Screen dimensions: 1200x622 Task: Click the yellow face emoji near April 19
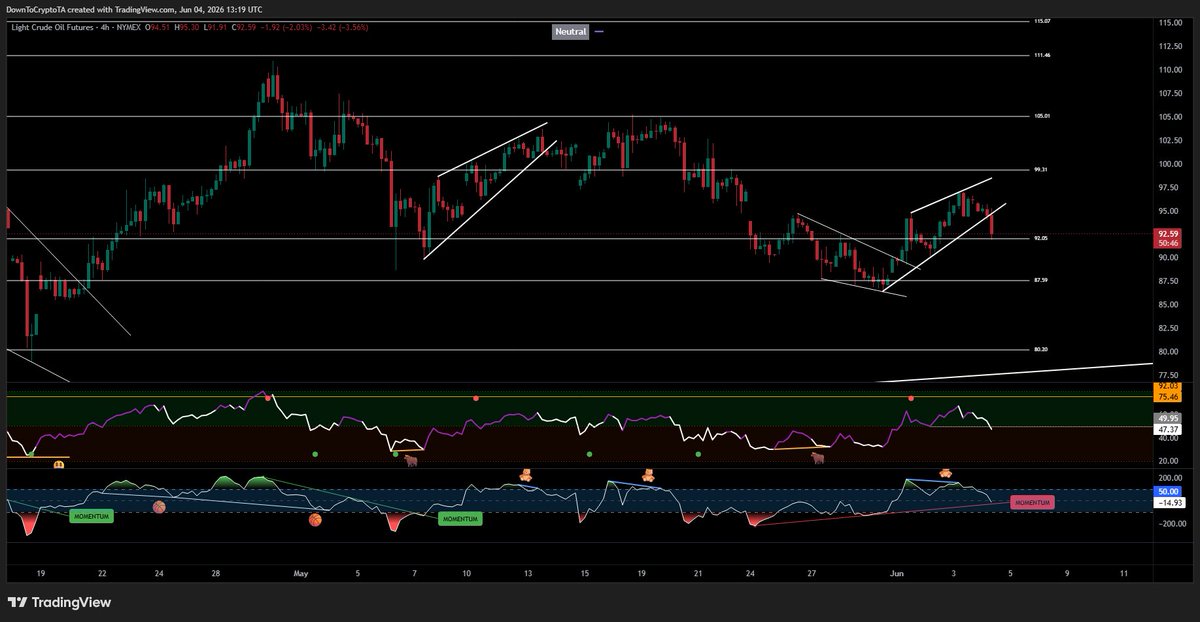pyautogui.click(x=59, y=465)
